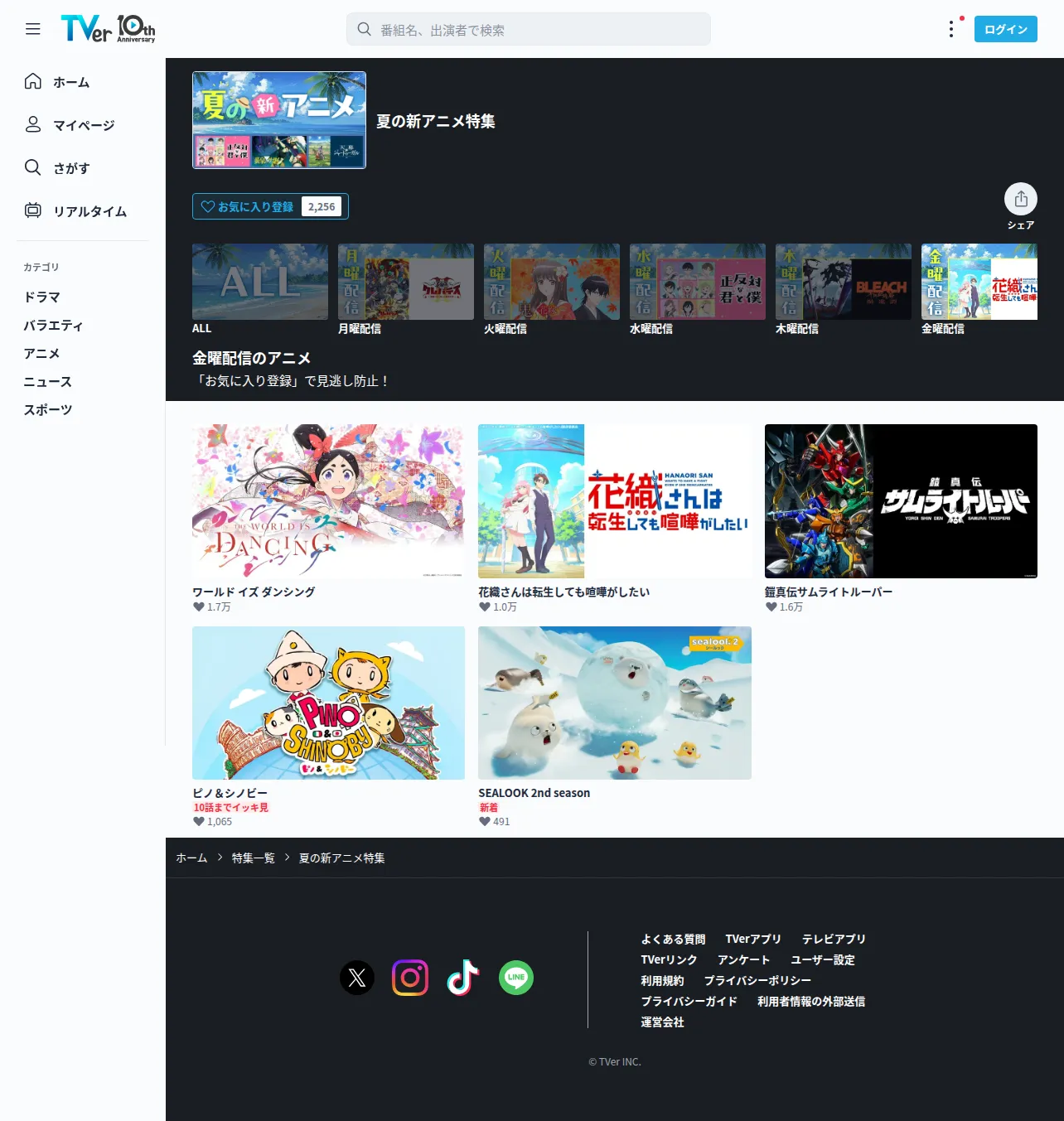Click the リアルタイム TV icon
The image size is (1064, 1121).
pos(33,210)
